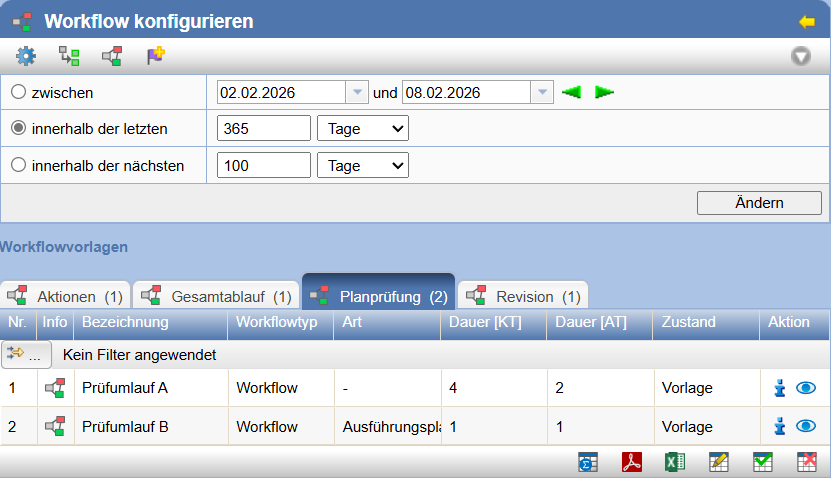The width and height of the screenshot is (831, 478).
Task: Open Tage unit dropdown beside 365
Action: 362,129
